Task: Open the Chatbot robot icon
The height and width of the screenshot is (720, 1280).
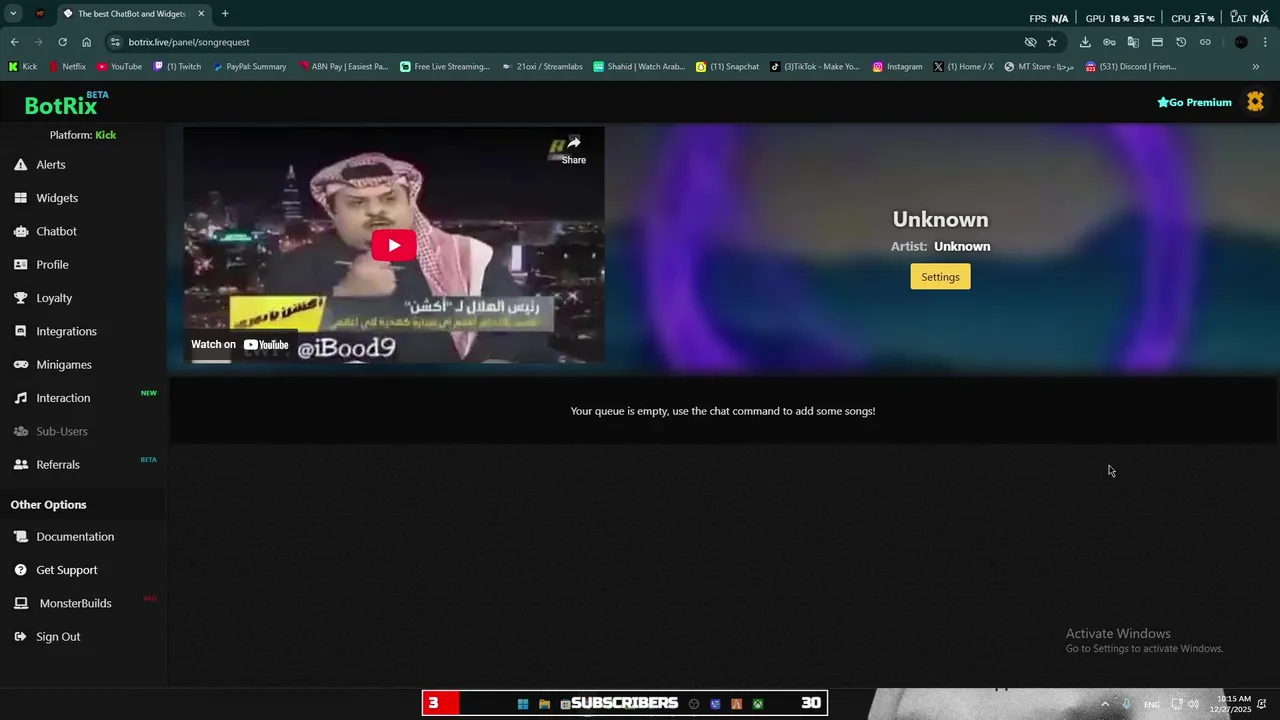Action: (x=20, y=231)
